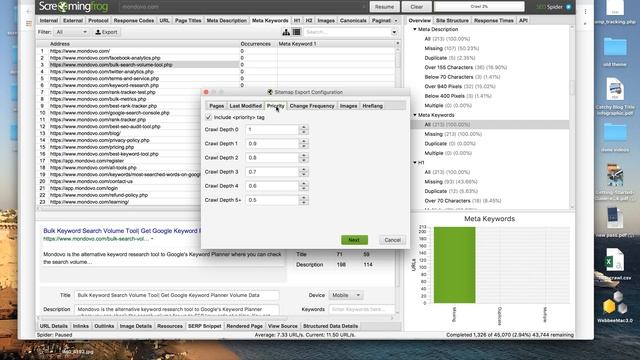Select Over 155 Characters under Meta Description
The image size is (640, 360).
(x=465, y=67)
